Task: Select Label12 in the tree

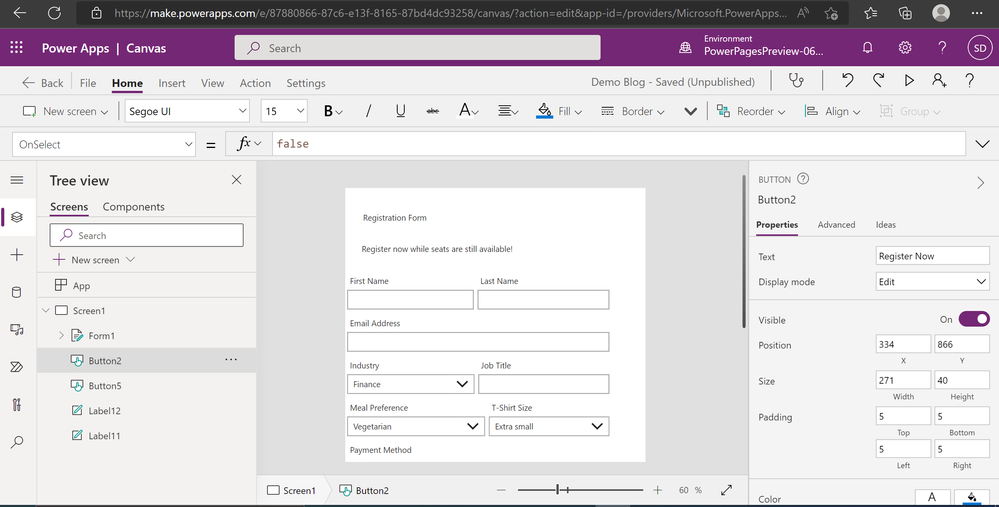Action: [x=104, y=411]
